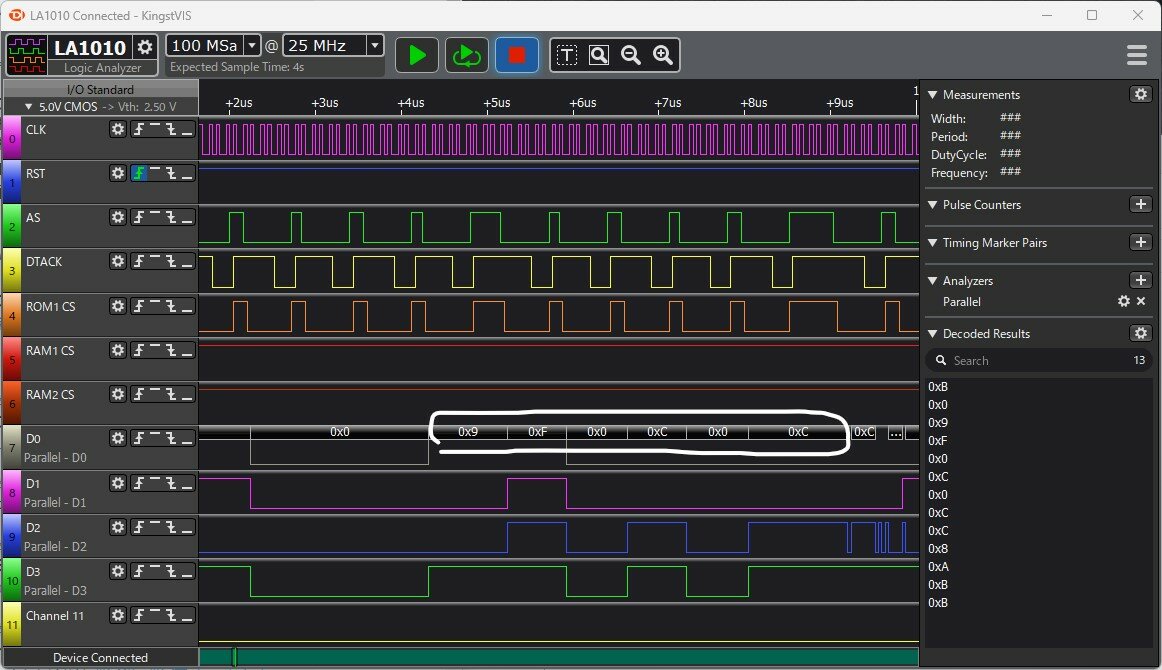Open the hamburger main menu

point(1136,55)
